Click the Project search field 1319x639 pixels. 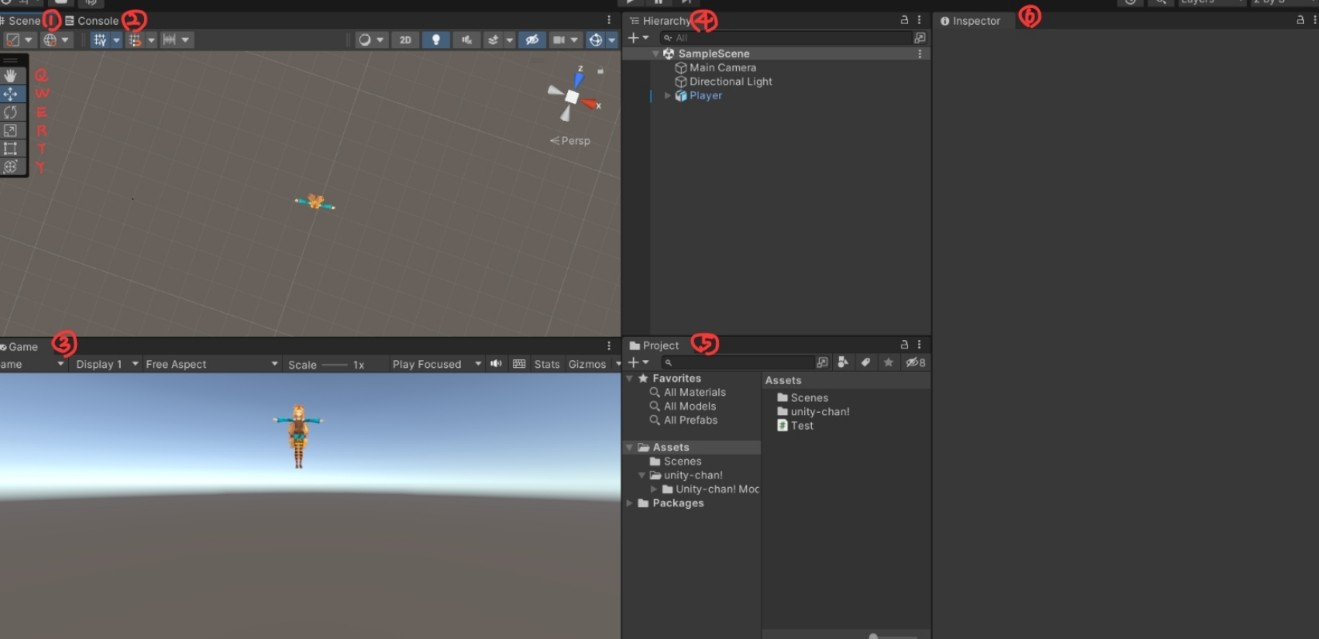pyautogui.click(x=737, y=362)
